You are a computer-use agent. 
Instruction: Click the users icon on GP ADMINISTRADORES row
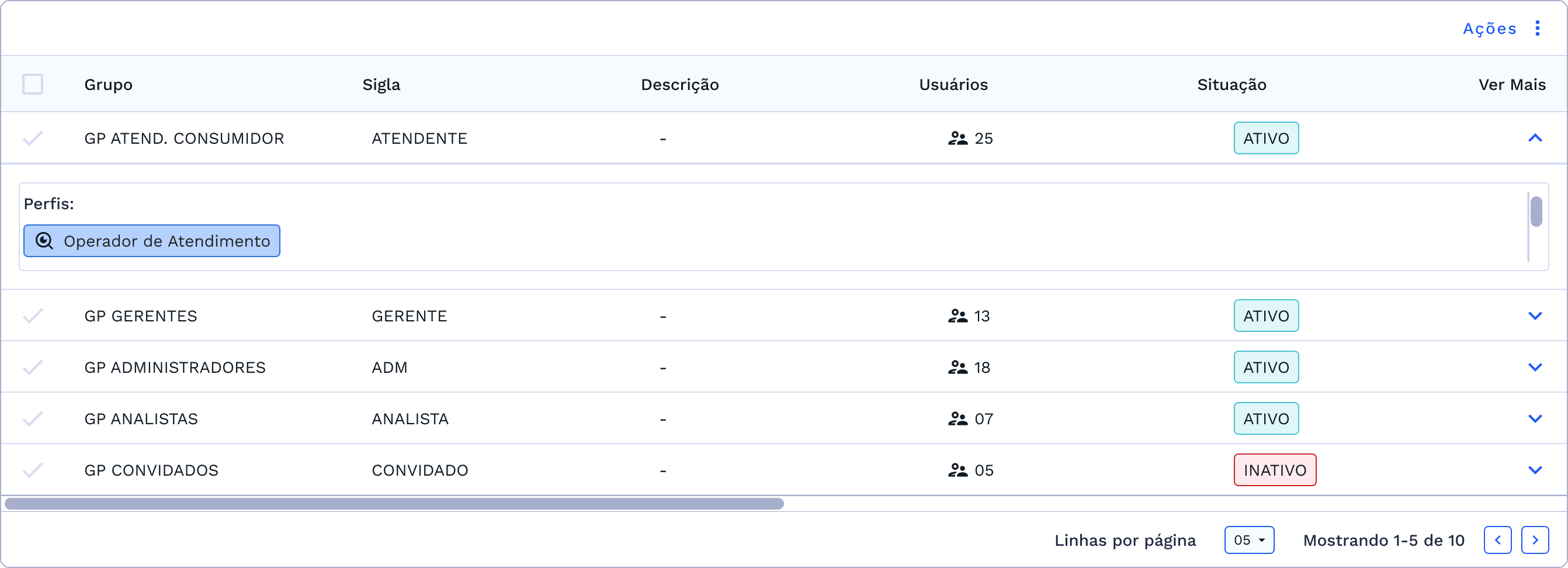click(x=958, y=366)
